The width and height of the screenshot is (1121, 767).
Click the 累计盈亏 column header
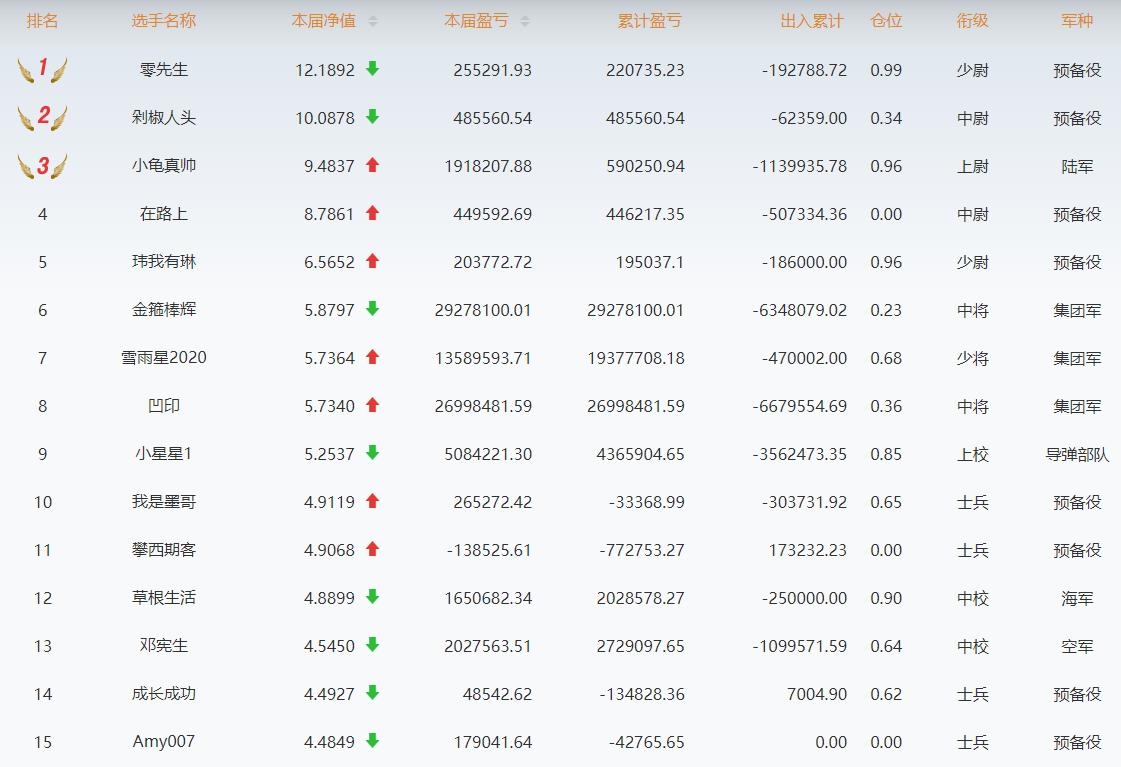(650, 21)
